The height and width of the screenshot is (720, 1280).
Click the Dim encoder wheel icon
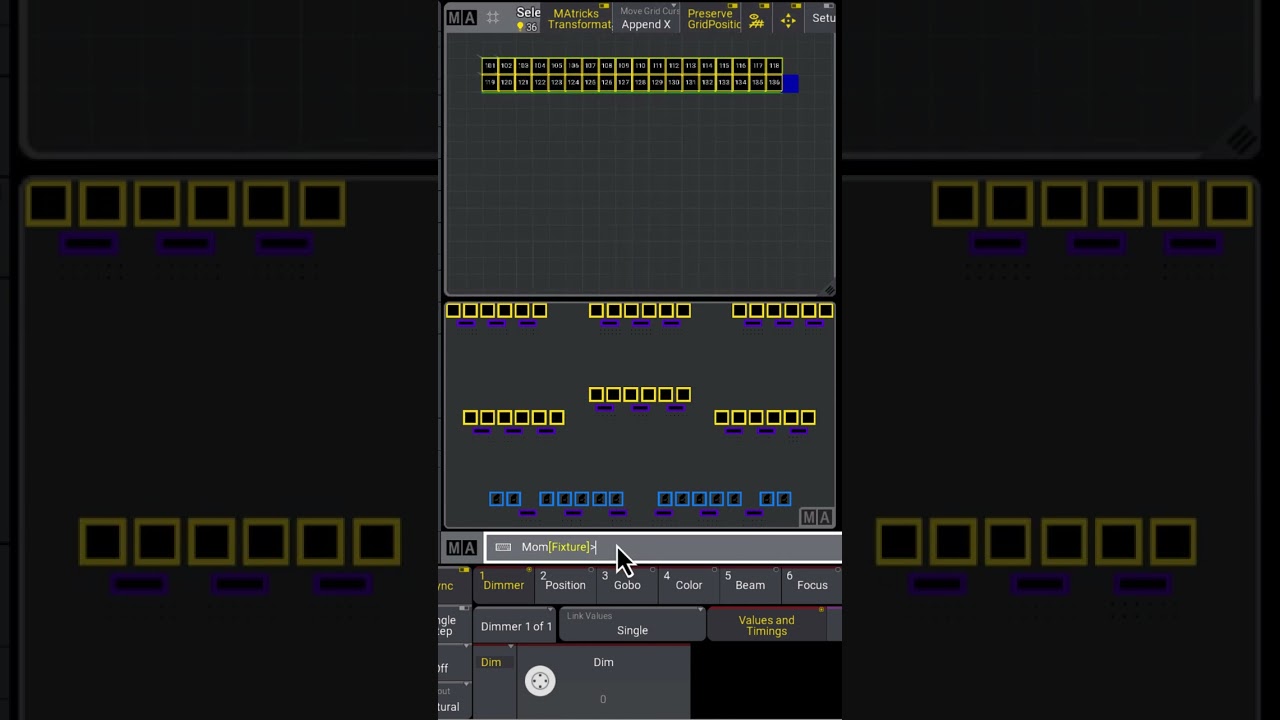[540, 681]
